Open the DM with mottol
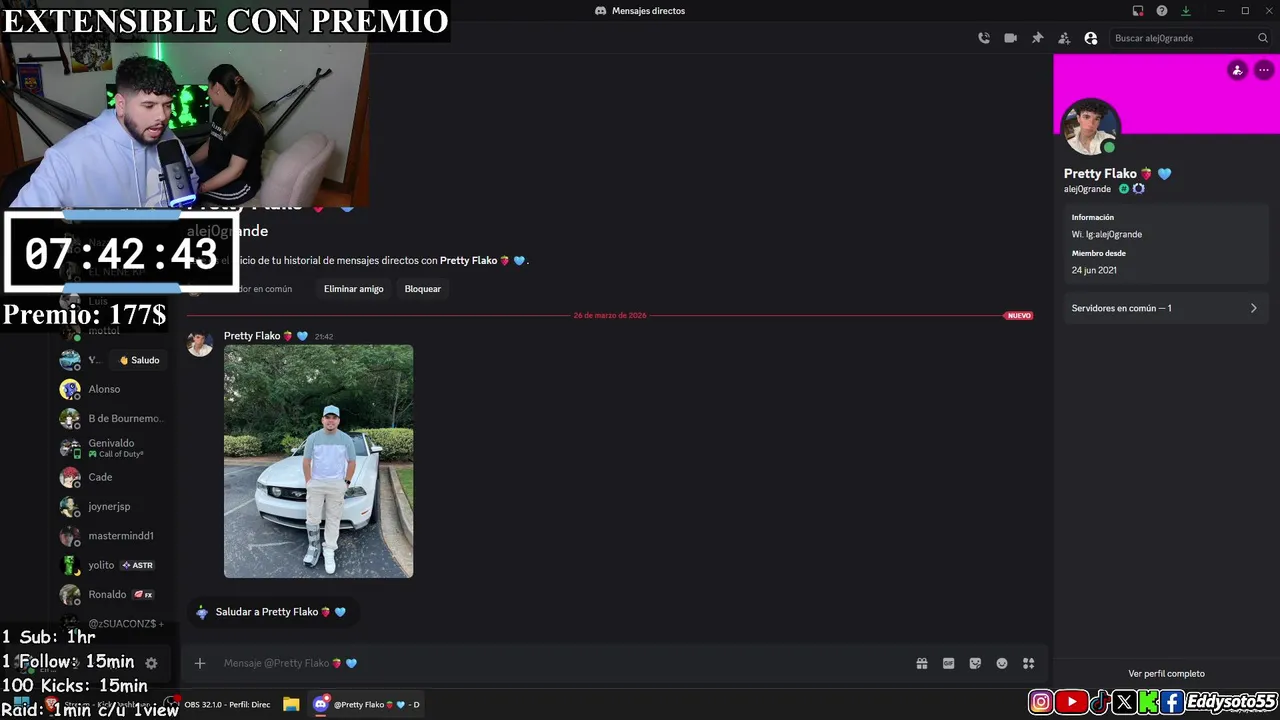This screenshot has width=1280, height=720. [x=104, y=331]
